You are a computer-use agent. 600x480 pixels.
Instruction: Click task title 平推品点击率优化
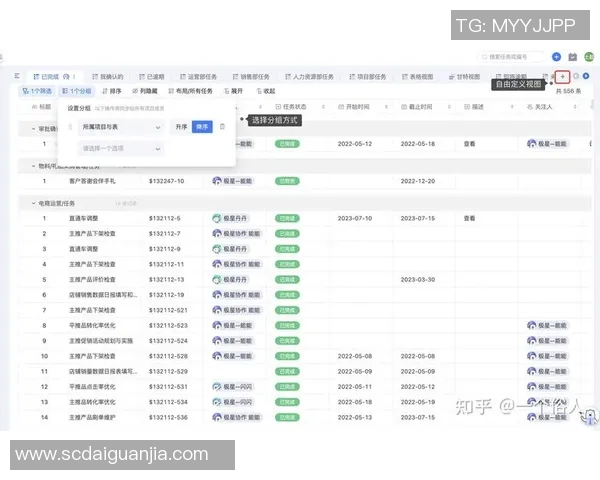click(92, 387)
